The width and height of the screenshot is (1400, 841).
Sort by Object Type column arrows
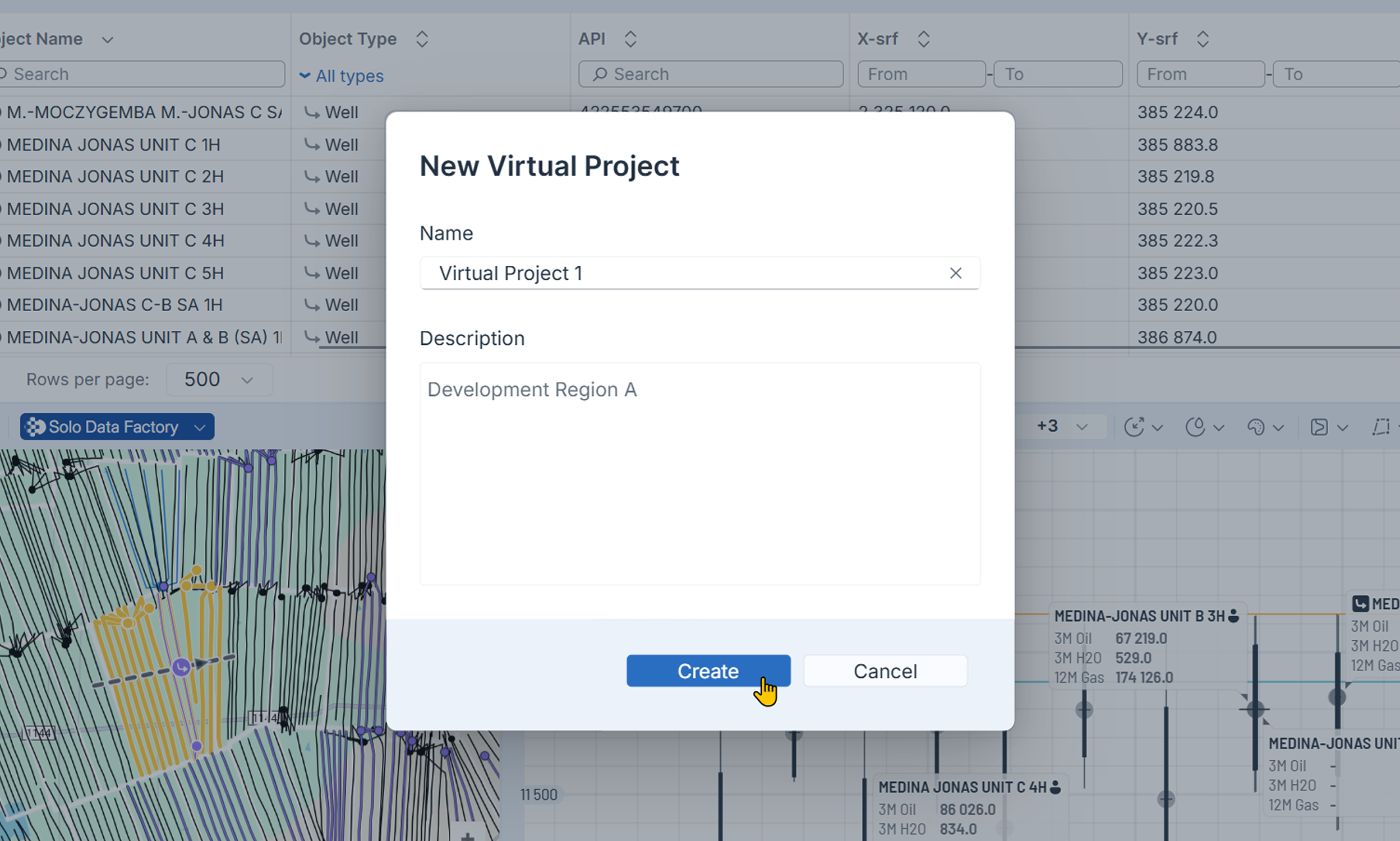pos(422,39)
